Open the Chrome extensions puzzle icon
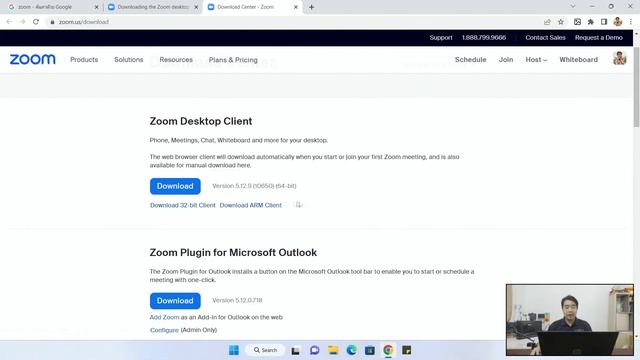 591,22
